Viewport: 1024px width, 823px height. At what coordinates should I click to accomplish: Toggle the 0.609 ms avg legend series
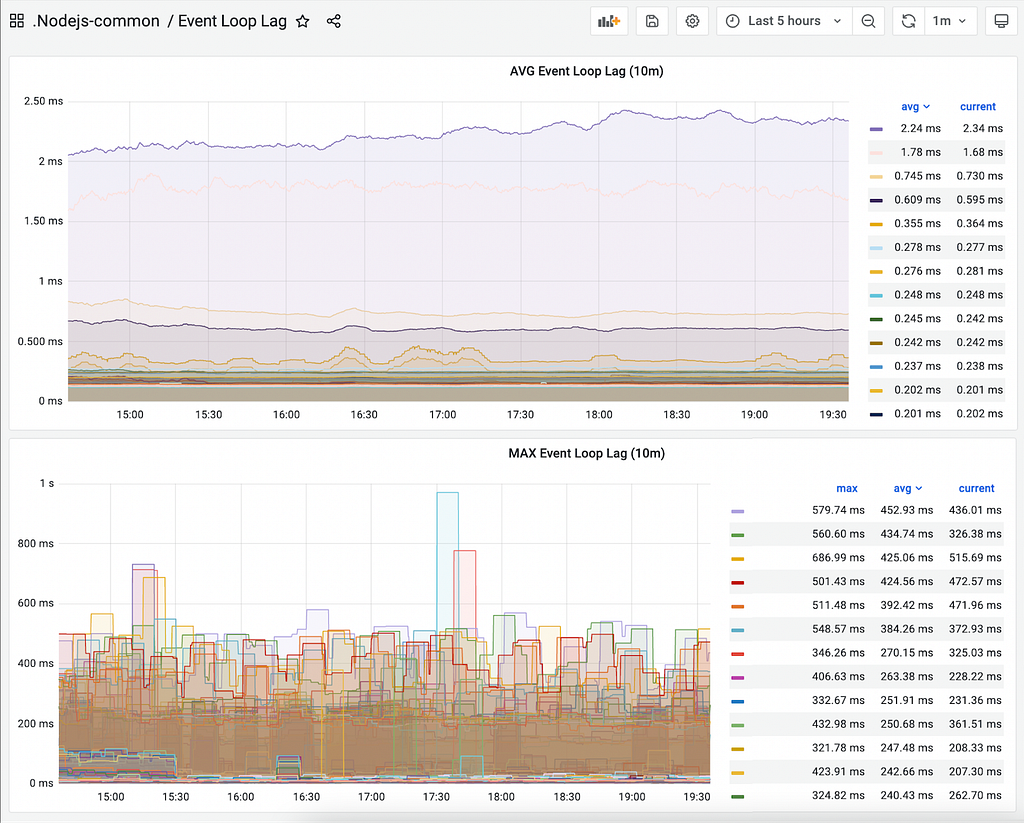[x=936, y=200]
